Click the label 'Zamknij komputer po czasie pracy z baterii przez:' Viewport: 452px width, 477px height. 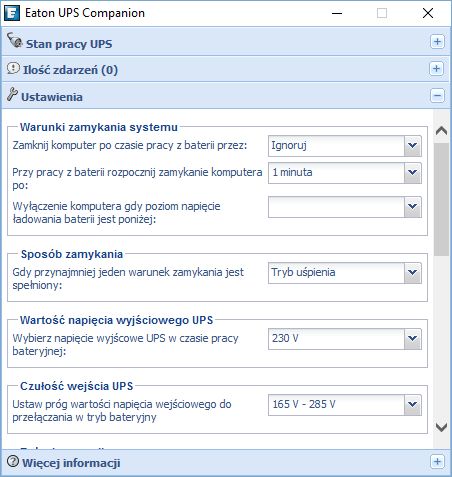(130, 145)
